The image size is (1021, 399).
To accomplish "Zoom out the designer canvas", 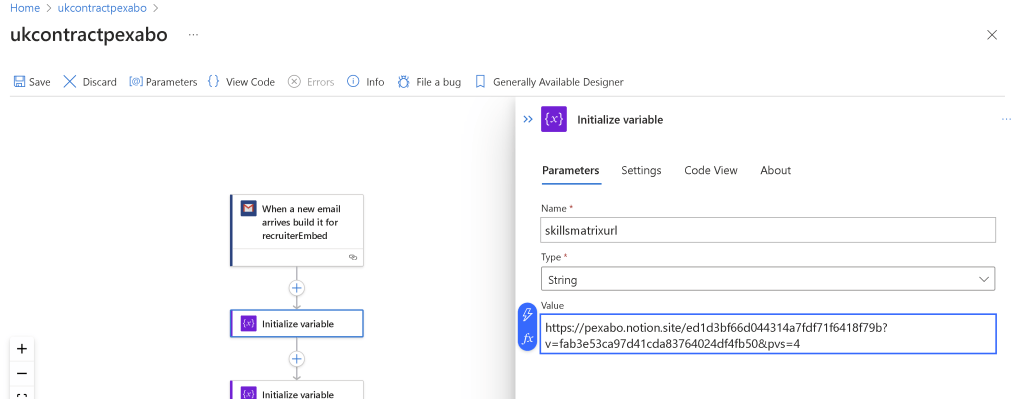I will (21, 374).
